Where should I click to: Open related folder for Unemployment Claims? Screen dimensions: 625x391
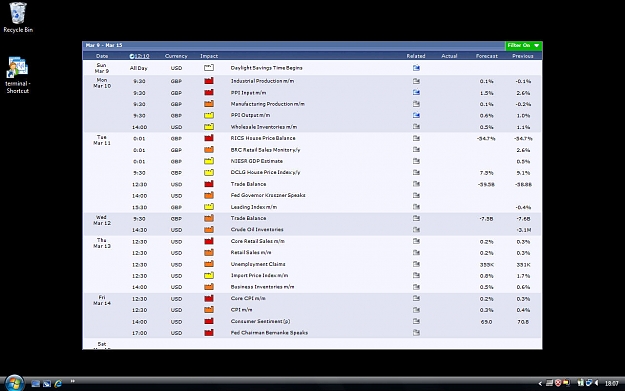click(416, 264)
